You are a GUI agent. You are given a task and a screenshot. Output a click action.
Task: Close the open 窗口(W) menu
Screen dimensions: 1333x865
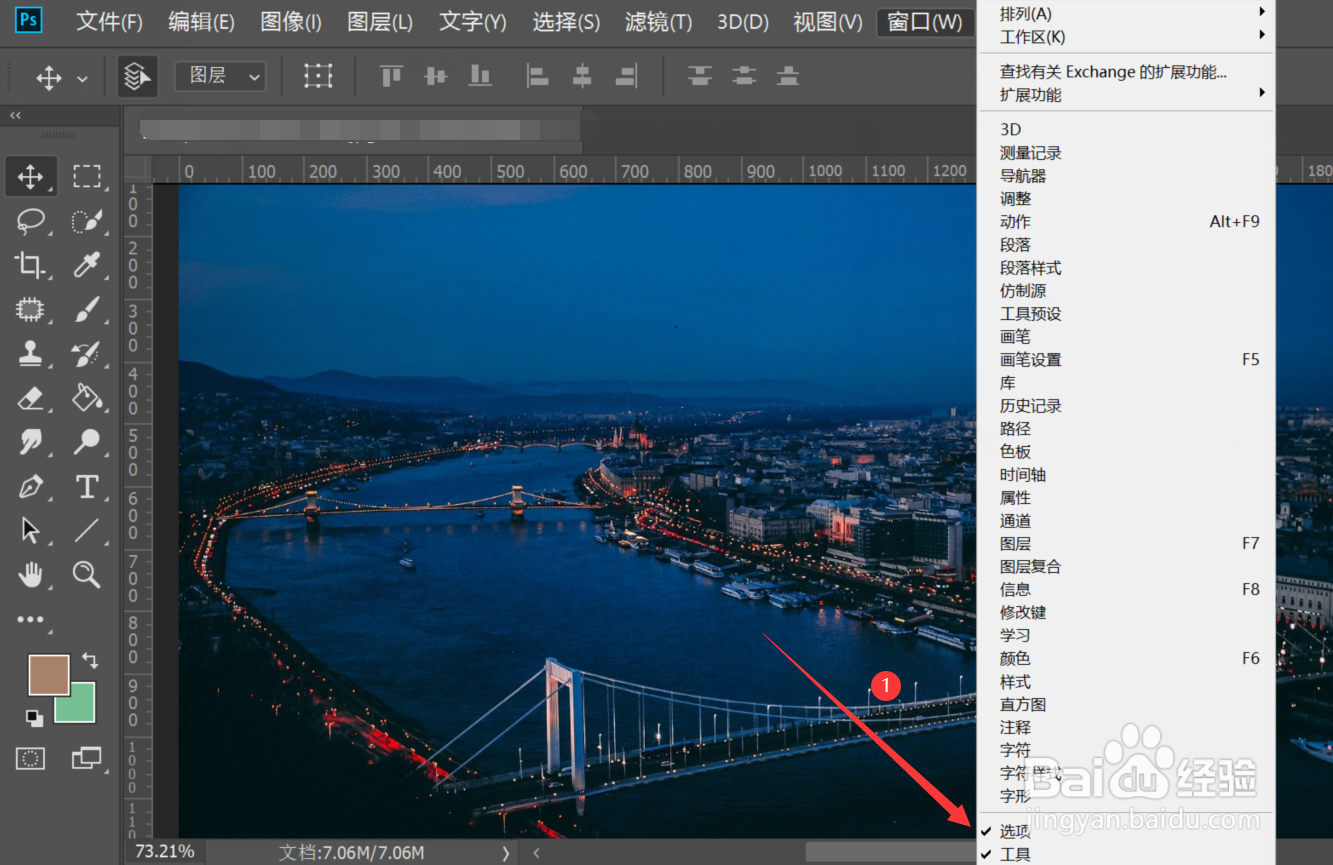[925, 21]
